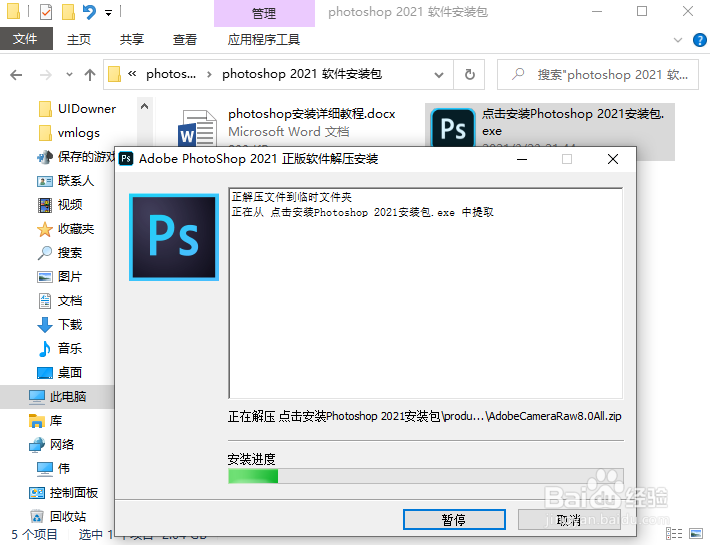Viewport: 710px width, 545px height.
Task: Close the Adobe PhotoShop 2021 installer window
Action: click(613, 159)
